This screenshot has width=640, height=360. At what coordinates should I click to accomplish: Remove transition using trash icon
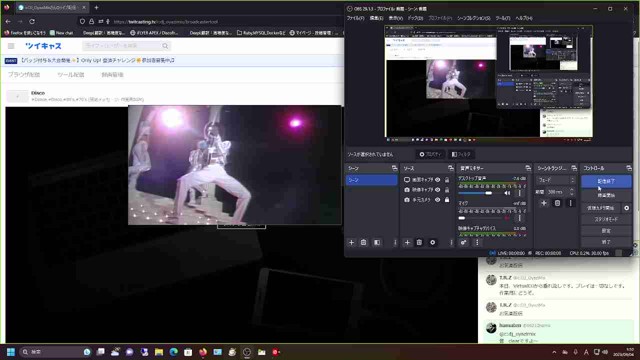point(557,203)
